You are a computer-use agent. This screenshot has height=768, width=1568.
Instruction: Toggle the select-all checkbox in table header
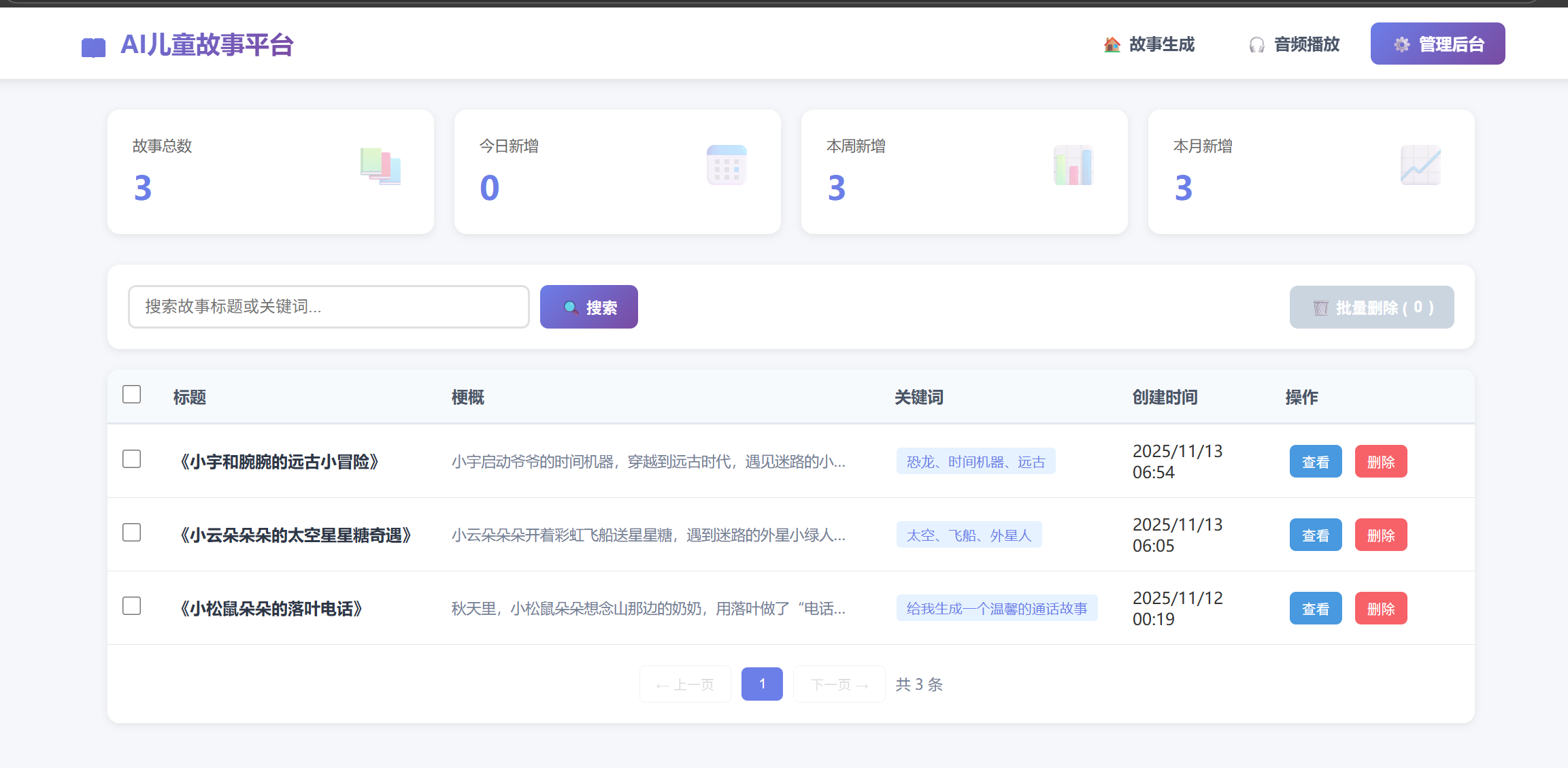point(131,395)
